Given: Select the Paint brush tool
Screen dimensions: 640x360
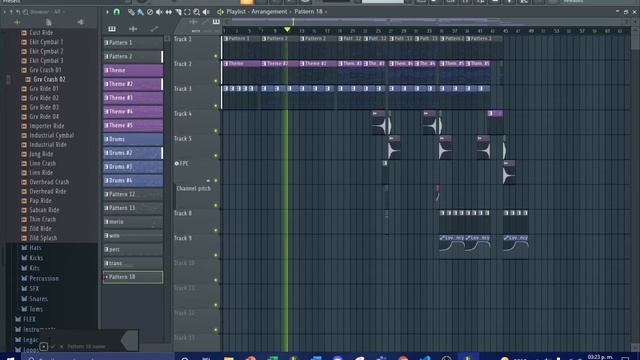Looking at the screenshot, I should click(x=140, y=12).
